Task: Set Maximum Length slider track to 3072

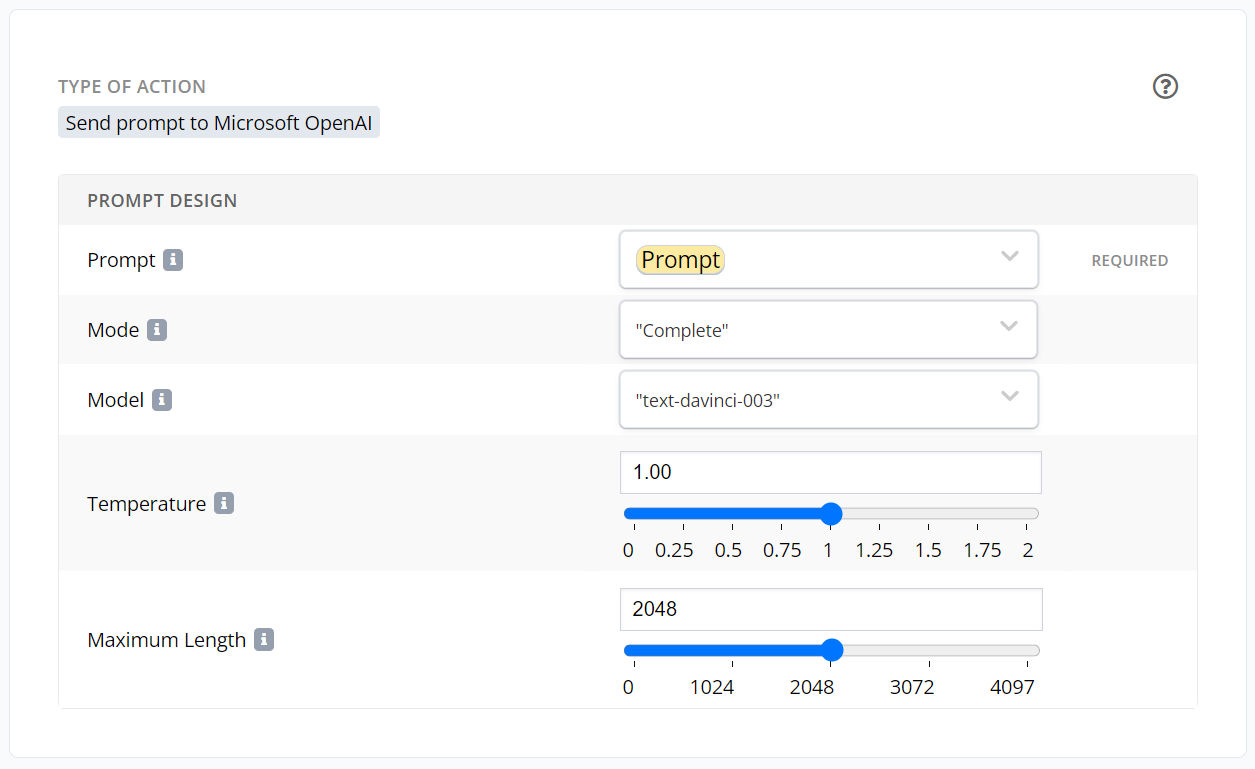Action: [929, 651]
